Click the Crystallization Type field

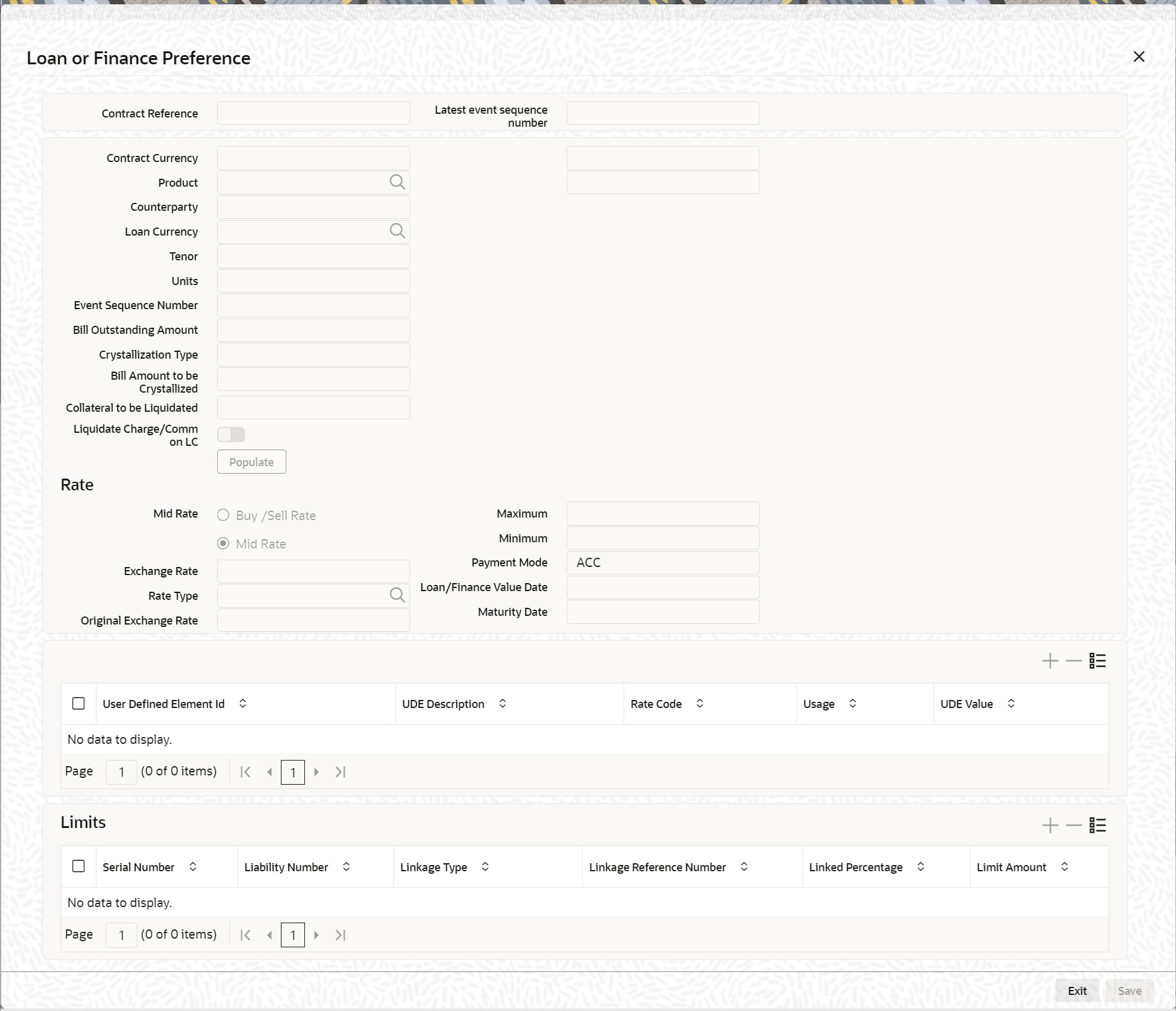click(x=314, y=355)
